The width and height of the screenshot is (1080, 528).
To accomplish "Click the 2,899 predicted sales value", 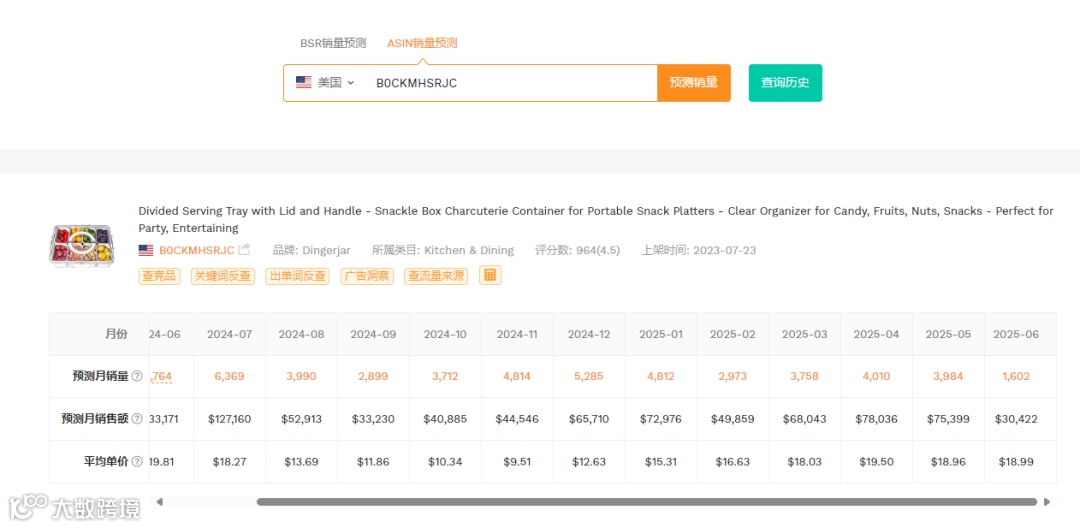I will pyautogui.click(x=373, y=377).
